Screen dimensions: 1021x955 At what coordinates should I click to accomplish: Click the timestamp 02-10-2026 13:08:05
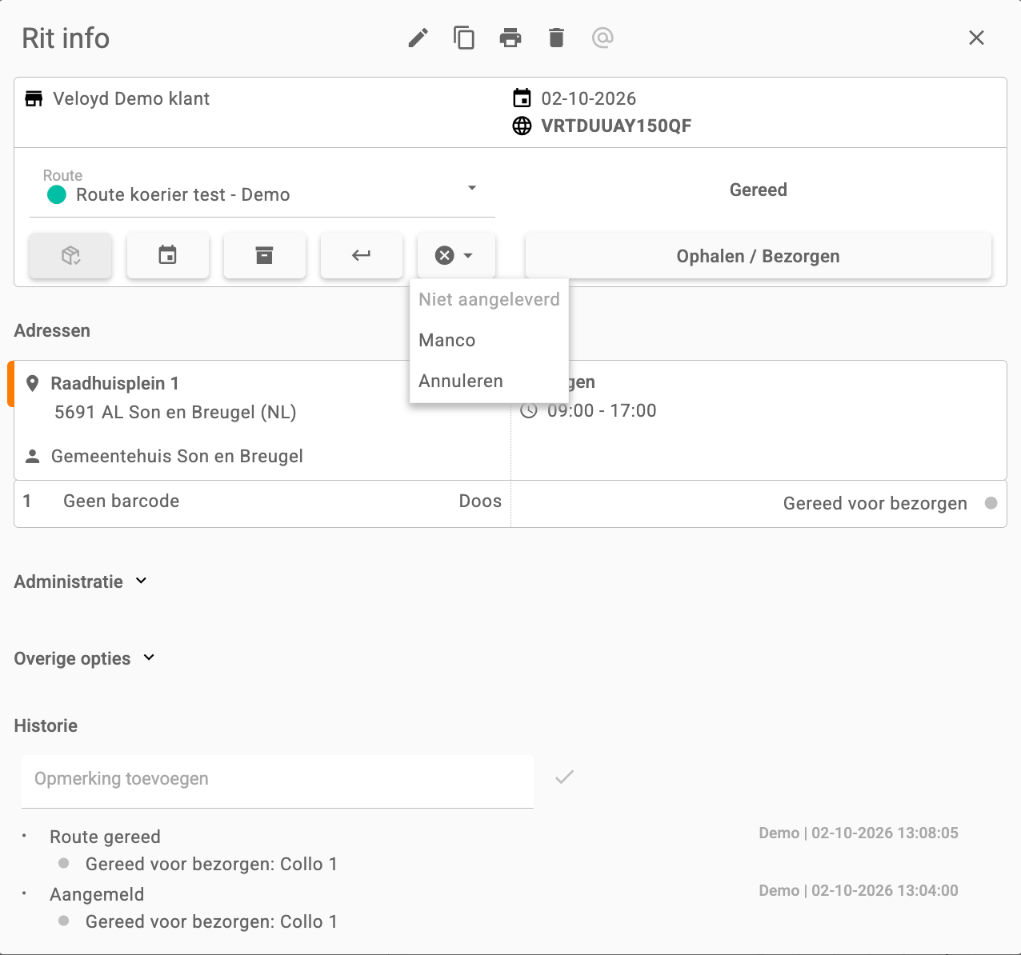coord(884,833)
